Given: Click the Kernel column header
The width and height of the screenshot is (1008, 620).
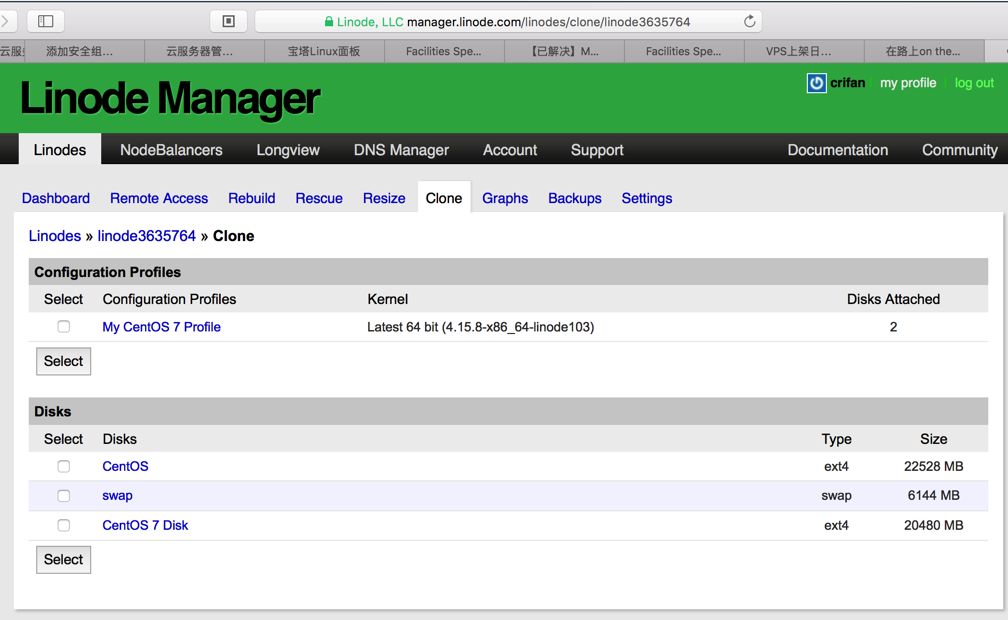Looking at the screenshot, I should coord(388,299).
